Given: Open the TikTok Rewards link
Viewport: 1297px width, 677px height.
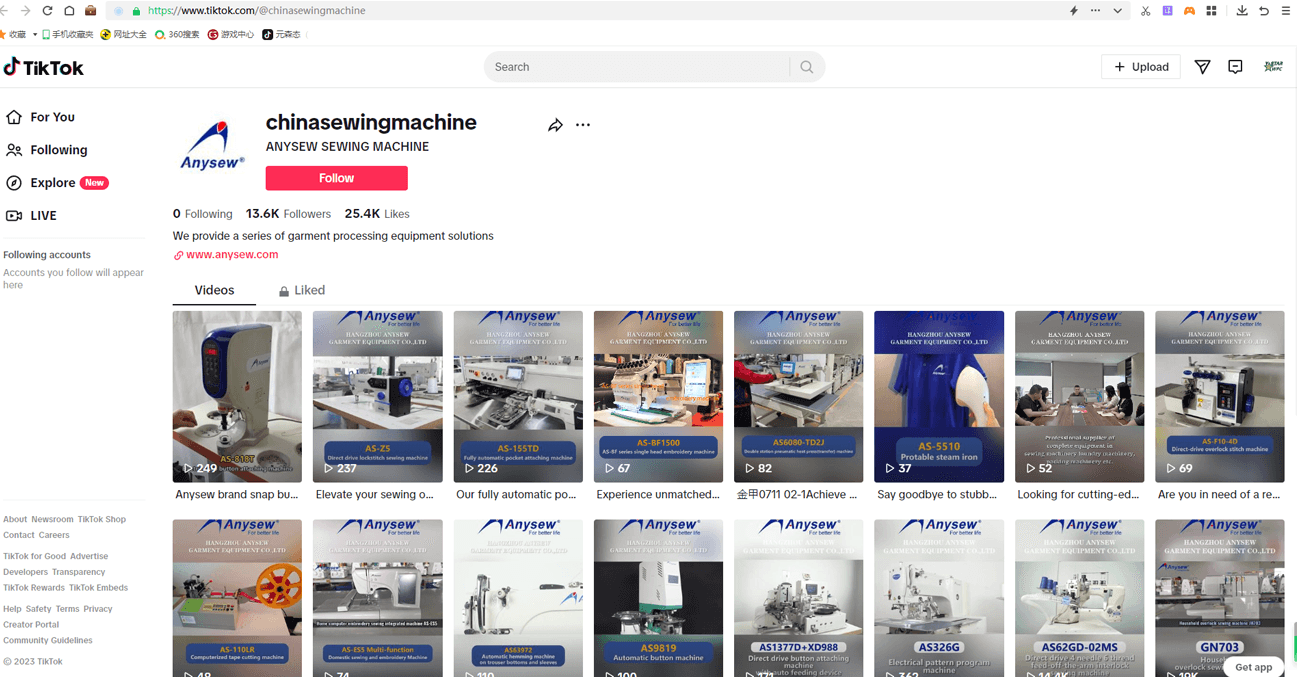Looking at the screenshot, I should point(34,588).
